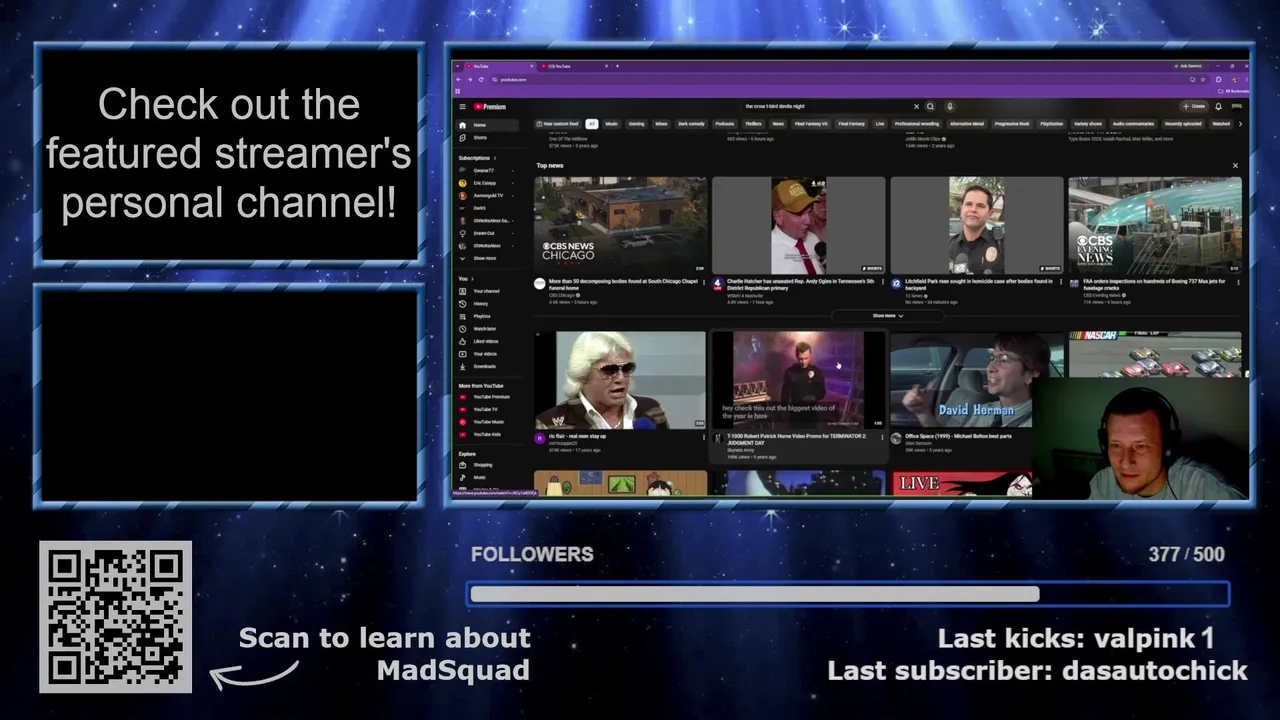Image resolution: width=1280 pixels, height=720 pixels.
Task: Expand the Subscriptions section
Action: click(x=477, y=158)
